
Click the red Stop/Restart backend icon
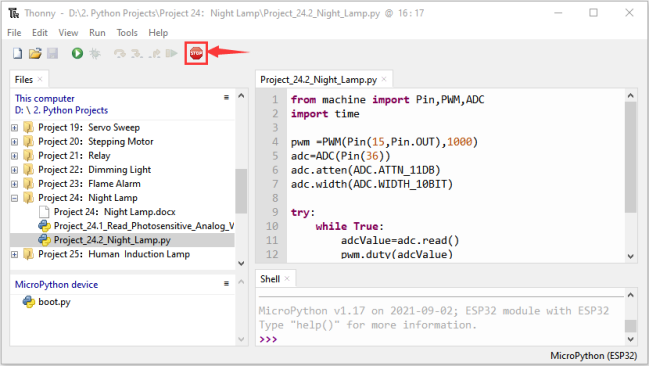pos(196,53)
